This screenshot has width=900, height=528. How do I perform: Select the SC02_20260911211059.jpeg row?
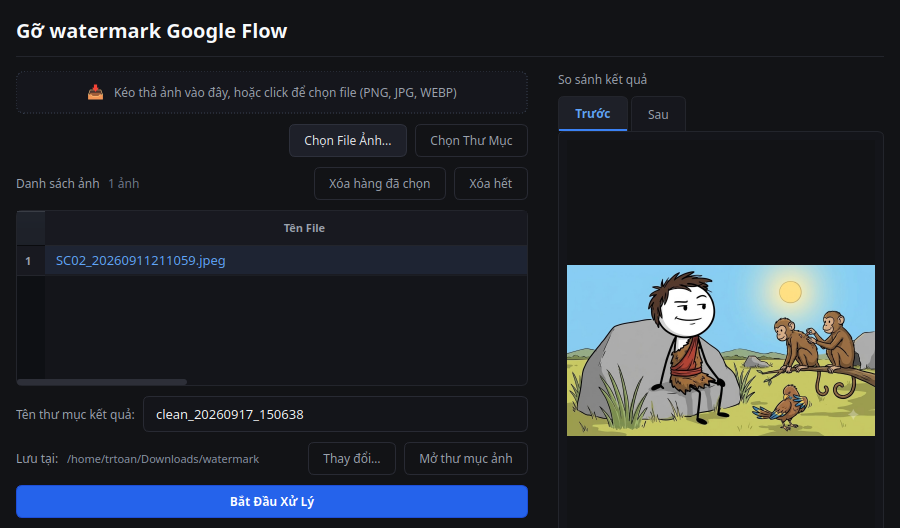(286, 261)
